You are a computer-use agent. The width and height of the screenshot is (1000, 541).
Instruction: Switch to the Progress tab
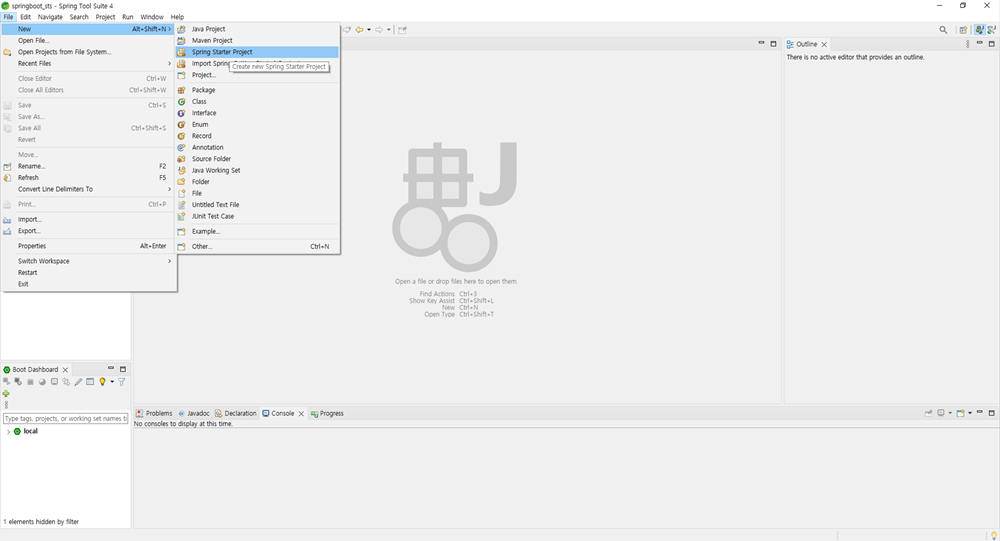[x=327, y=413]
